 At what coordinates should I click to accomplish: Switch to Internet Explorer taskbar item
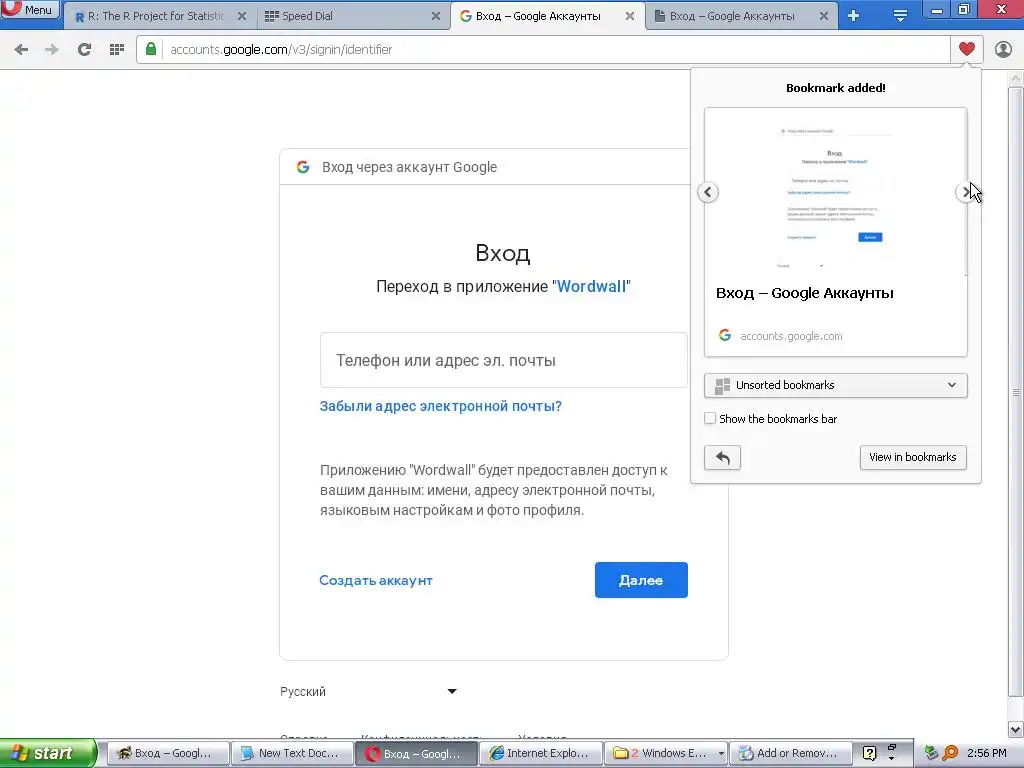(x=541, y=753)
